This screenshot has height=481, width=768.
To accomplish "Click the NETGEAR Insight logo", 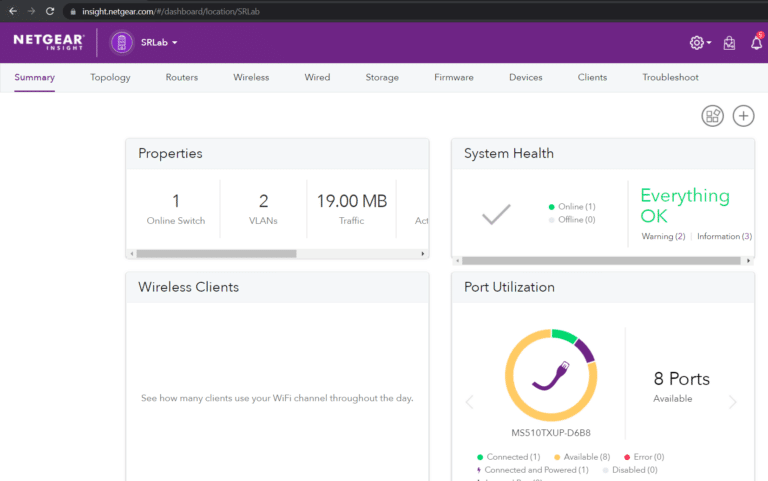I will click(x=48, y=42).
